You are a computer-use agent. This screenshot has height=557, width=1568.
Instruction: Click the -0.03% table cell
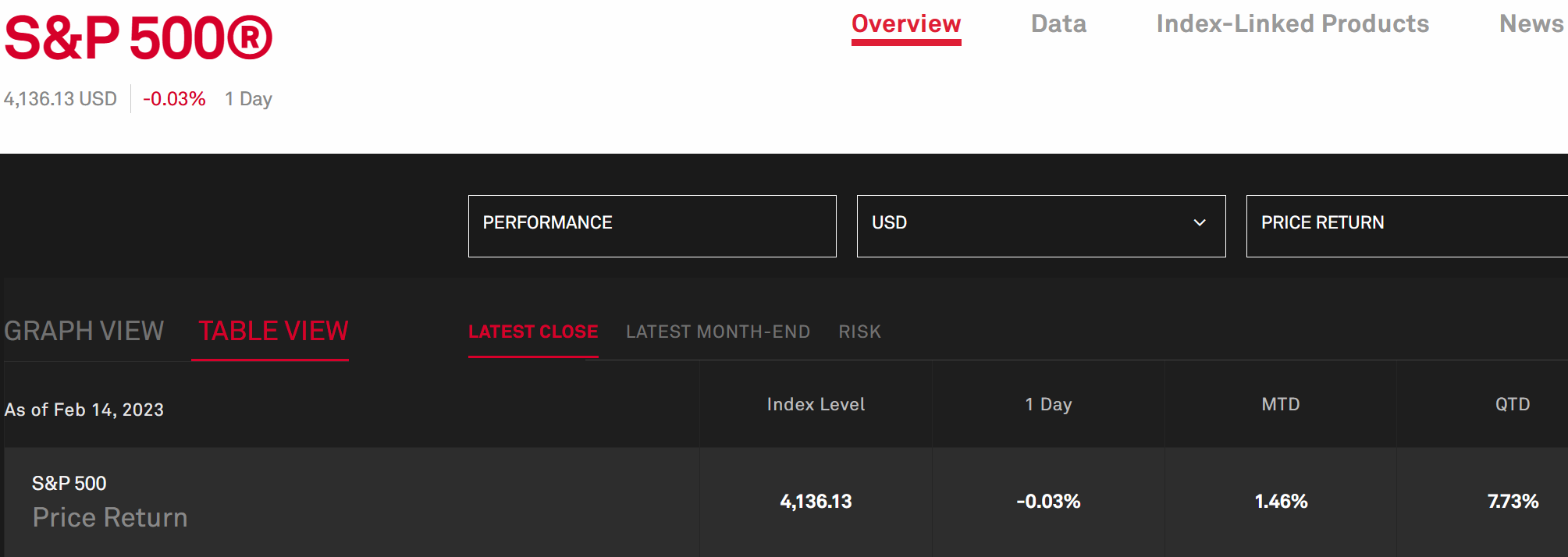pyautogui.click(x=1048, y=501)
